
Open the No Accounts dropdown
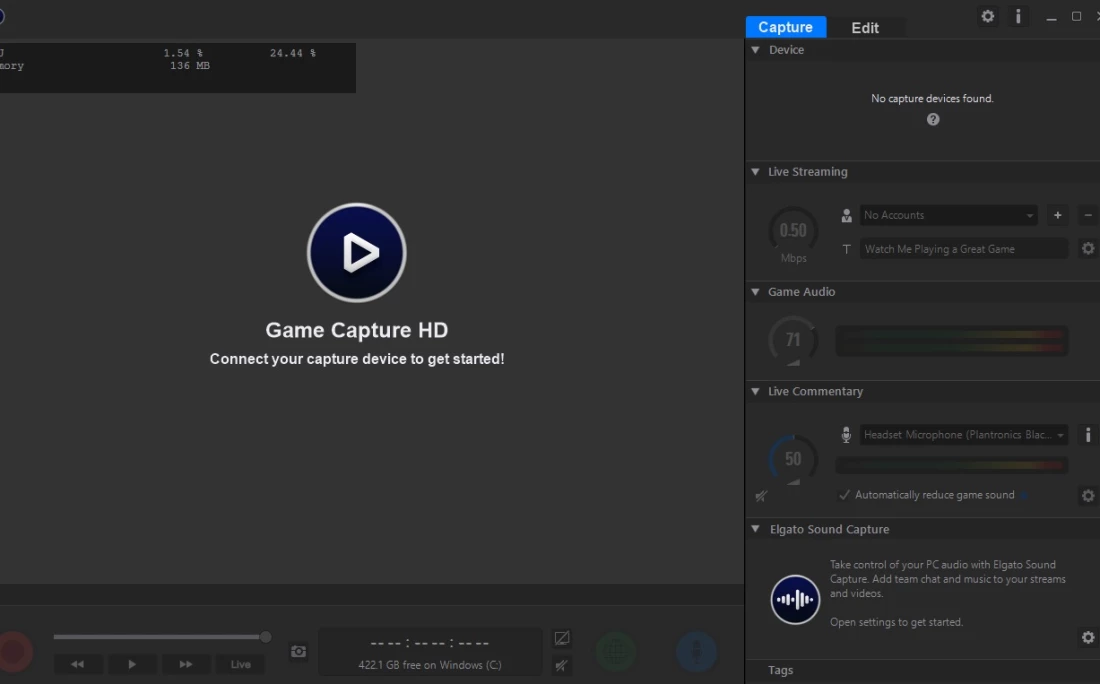[x=948, y=215]
